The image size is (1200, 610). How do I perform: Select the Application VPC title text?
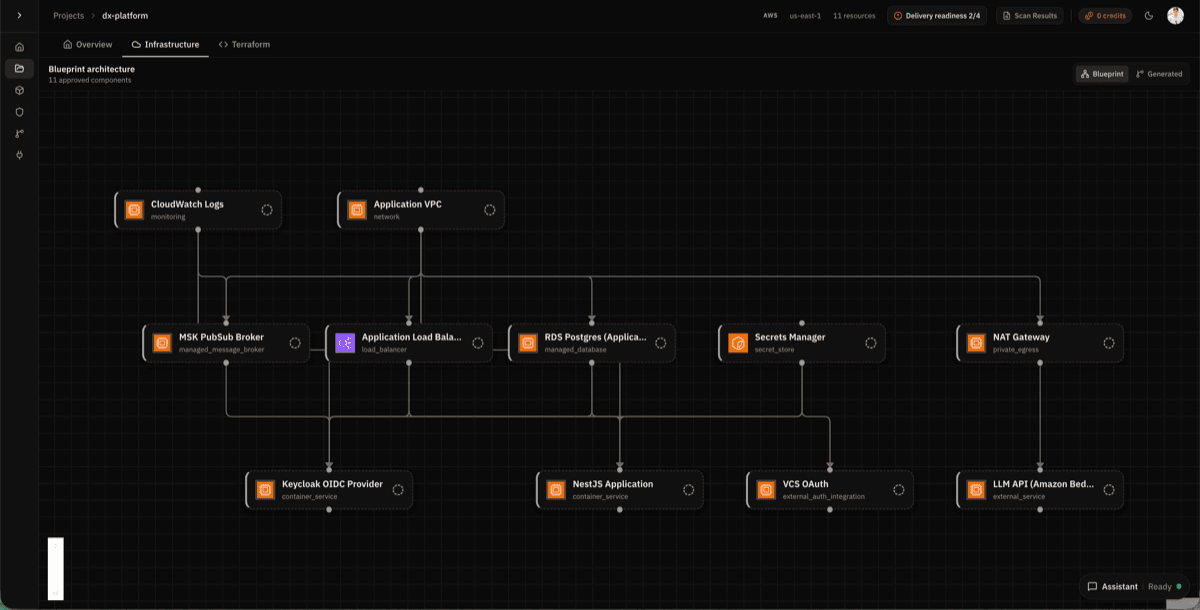tap(407, 204)
